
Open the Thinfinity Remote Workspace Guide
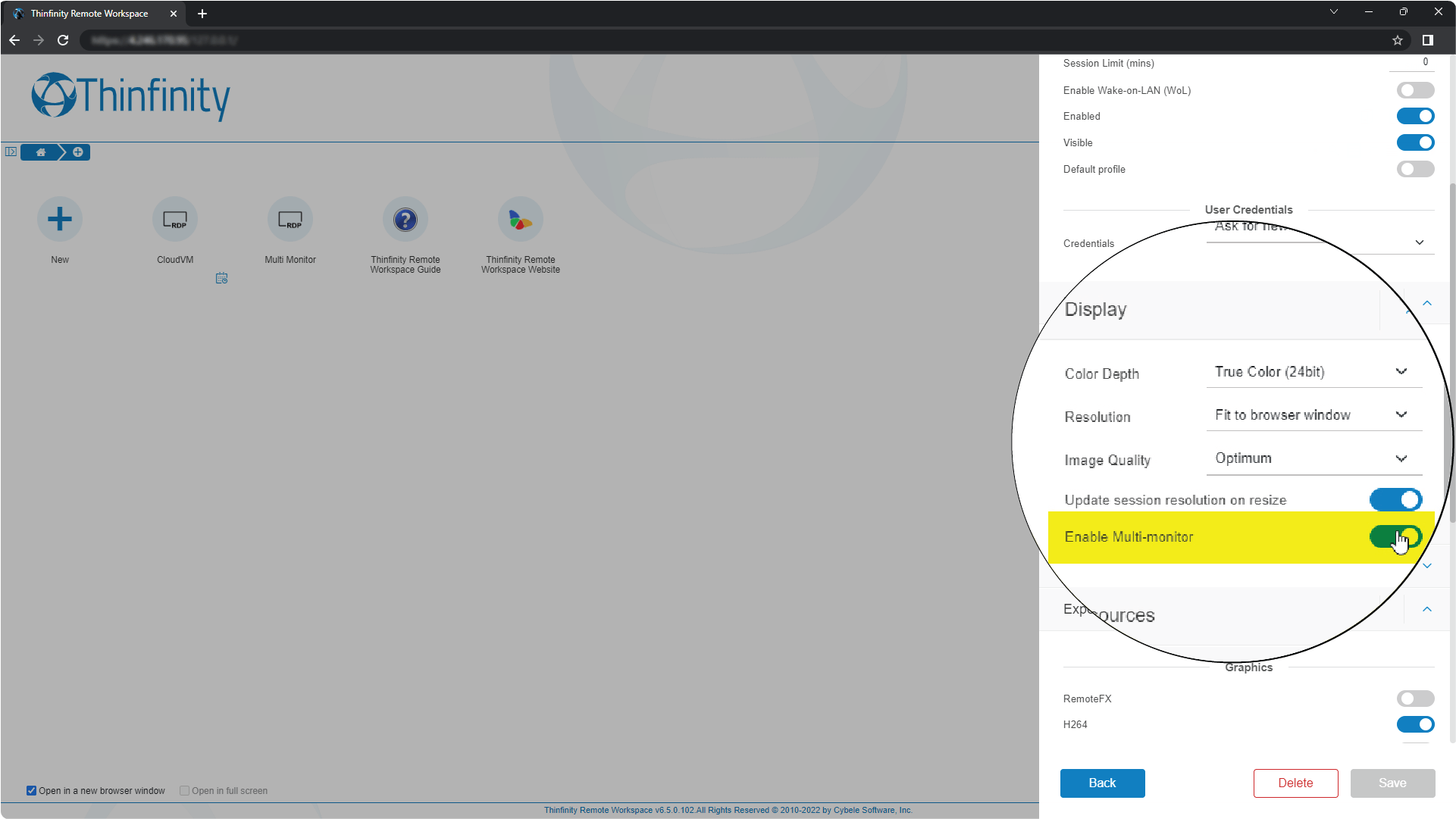point(405,219)
